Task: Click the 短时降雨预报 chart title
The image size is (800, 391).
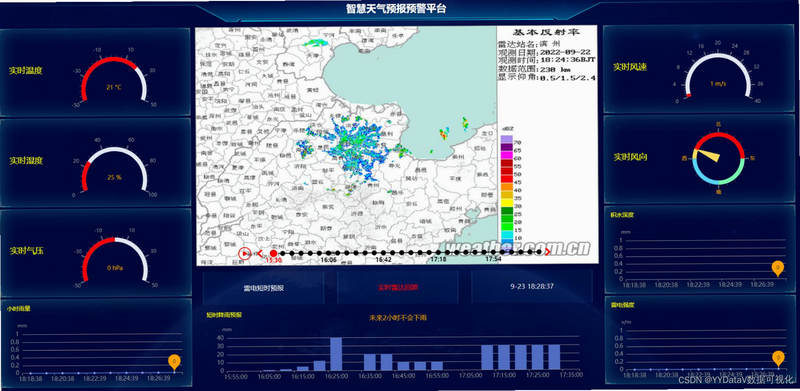Action: click(x=224, y=315)
